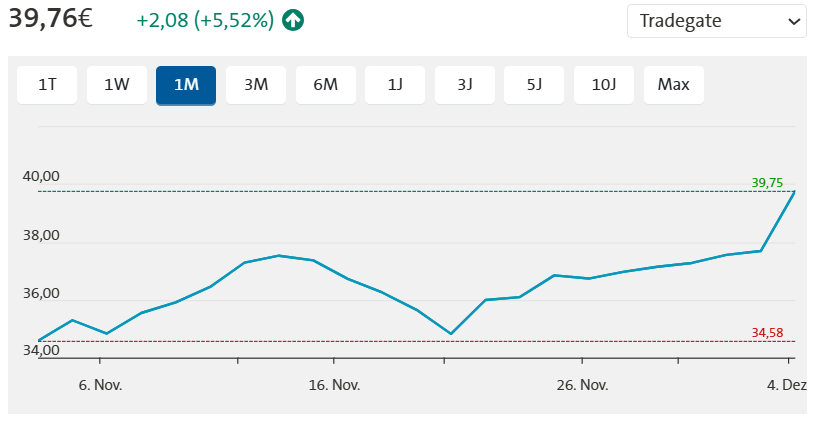Click the 26. Nov. date axis label
Screen dimensions: 813x422
(x=582, y=385)
